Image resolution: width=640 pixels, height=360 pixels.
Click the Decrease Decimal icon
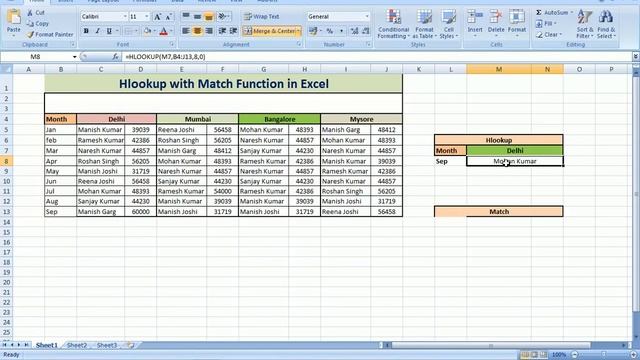[x=366, y=31]
